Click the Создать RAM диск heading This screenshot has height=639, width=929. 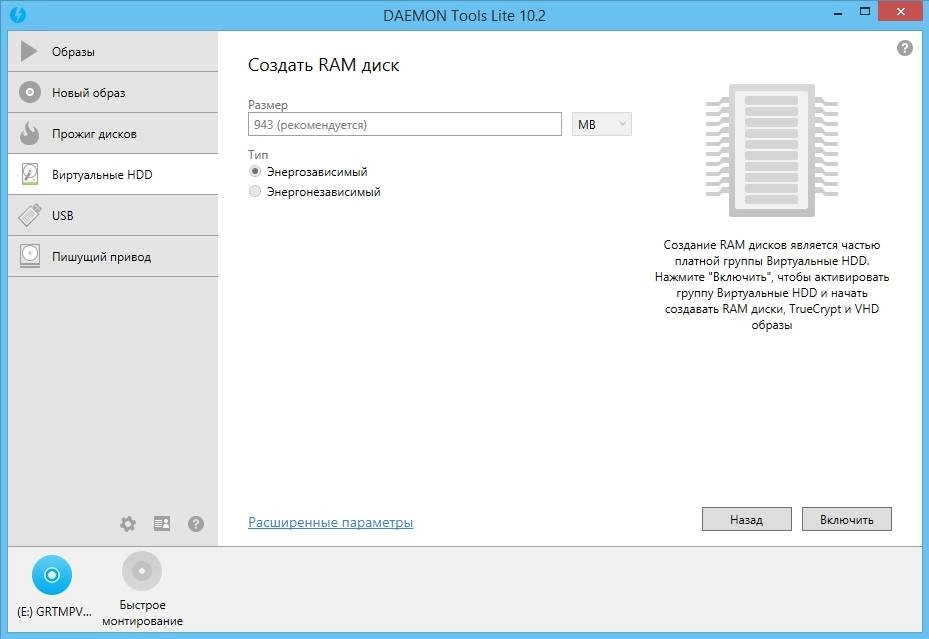pyautogui.click(x=323, y=65)
